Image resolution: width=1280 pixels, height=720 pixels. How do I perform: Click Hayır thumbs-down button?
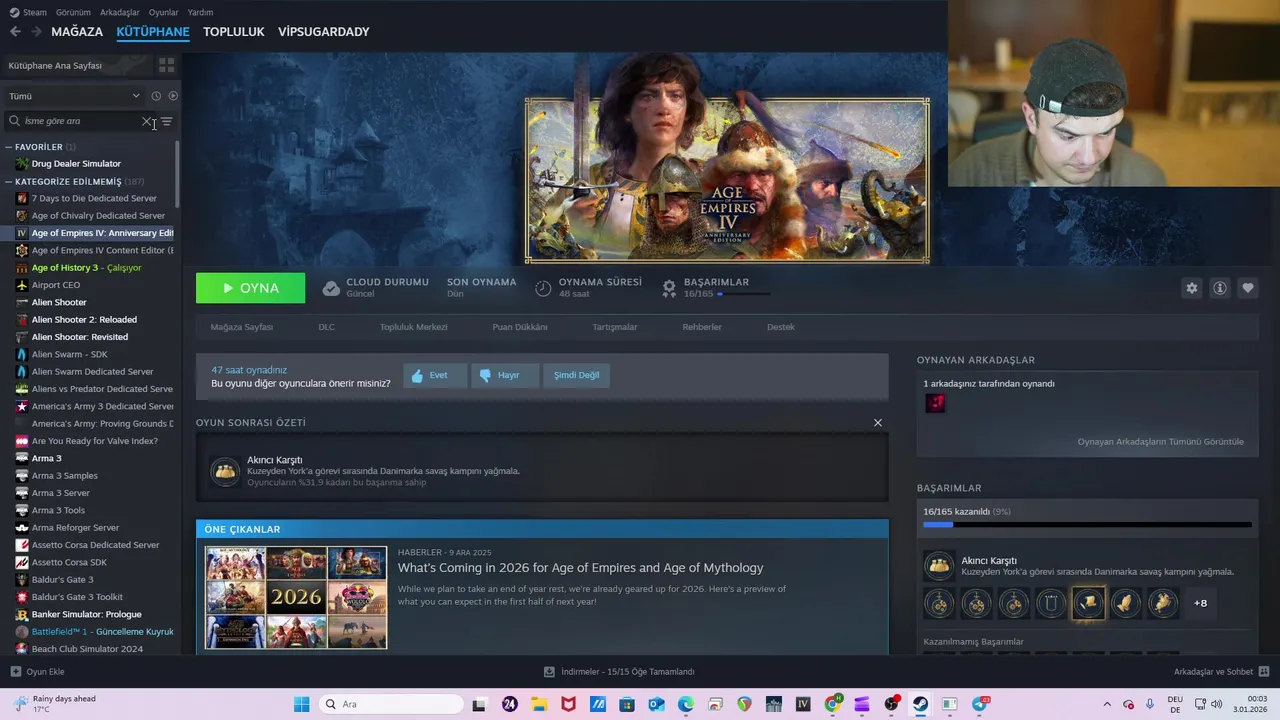click(x=505, y=376)
